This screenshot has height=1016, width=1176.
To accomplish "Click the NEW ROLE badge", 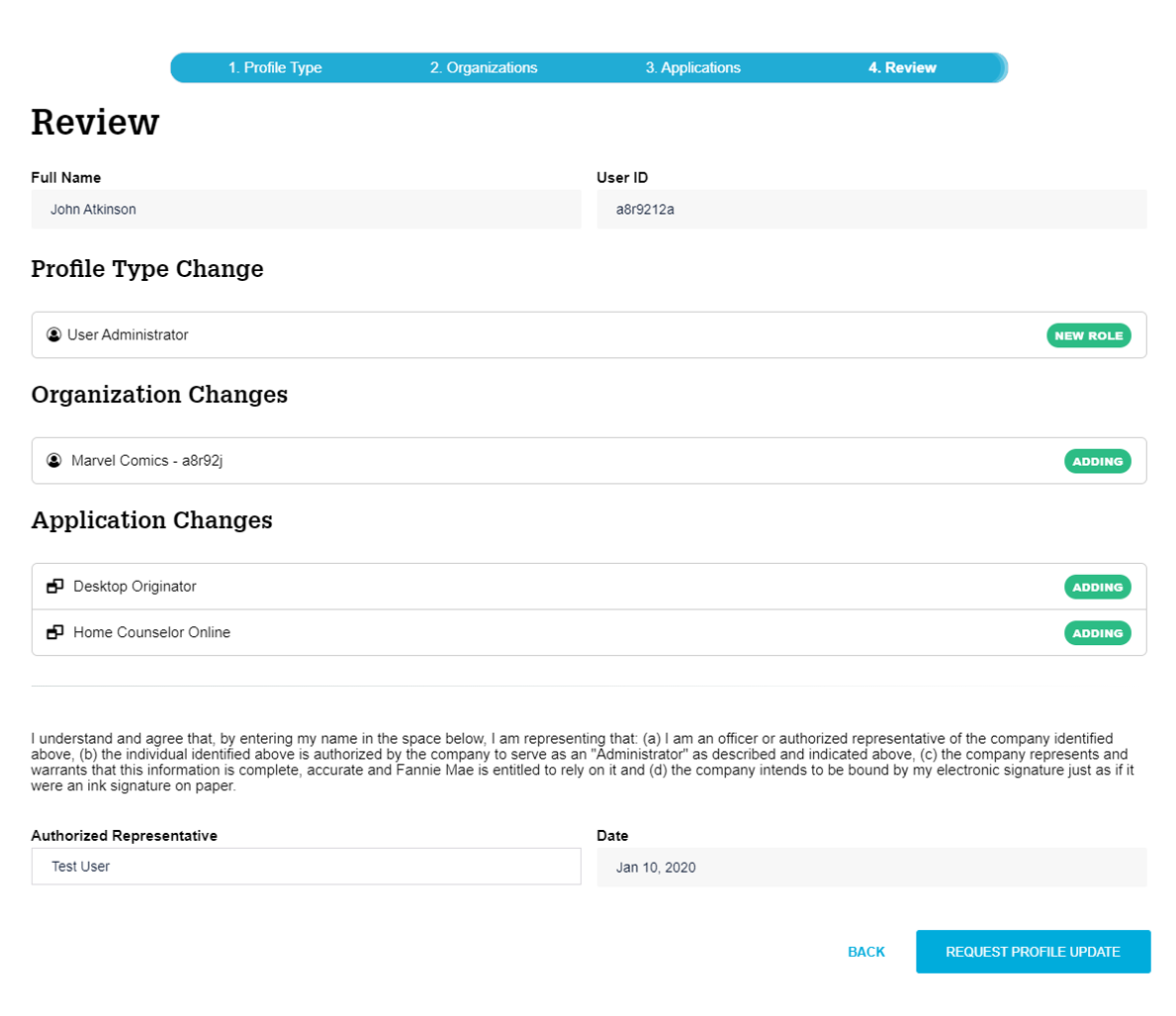I will click(x=1089, y=335).
